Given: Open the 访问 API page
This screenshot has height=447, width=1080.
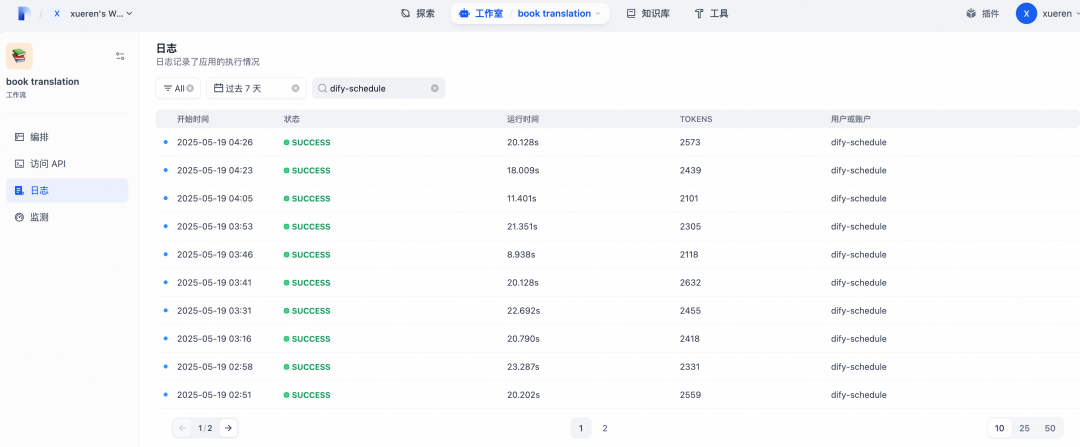Looking at the screenshot, I should click(67, 164).
